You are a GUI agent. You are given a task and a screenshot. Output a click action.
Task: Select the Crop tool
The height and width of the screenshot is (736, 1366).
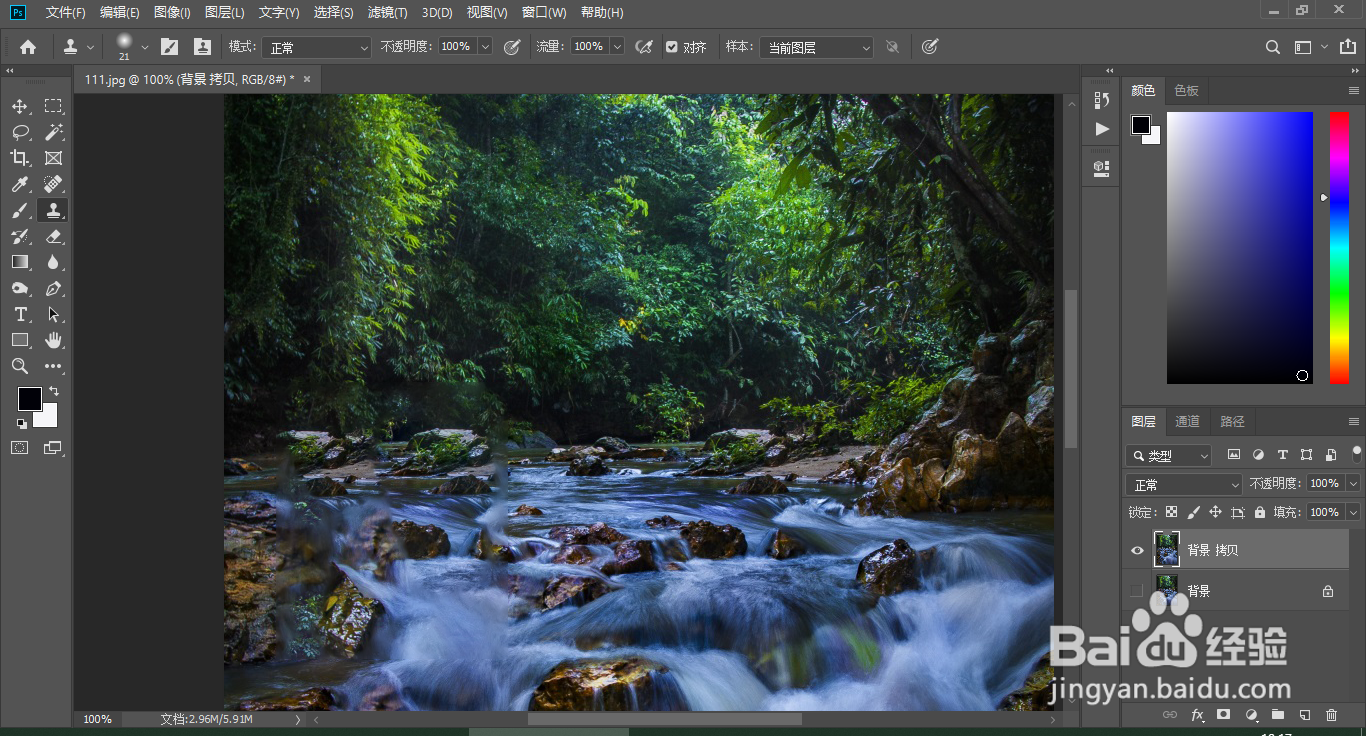(x=20, y=158)
